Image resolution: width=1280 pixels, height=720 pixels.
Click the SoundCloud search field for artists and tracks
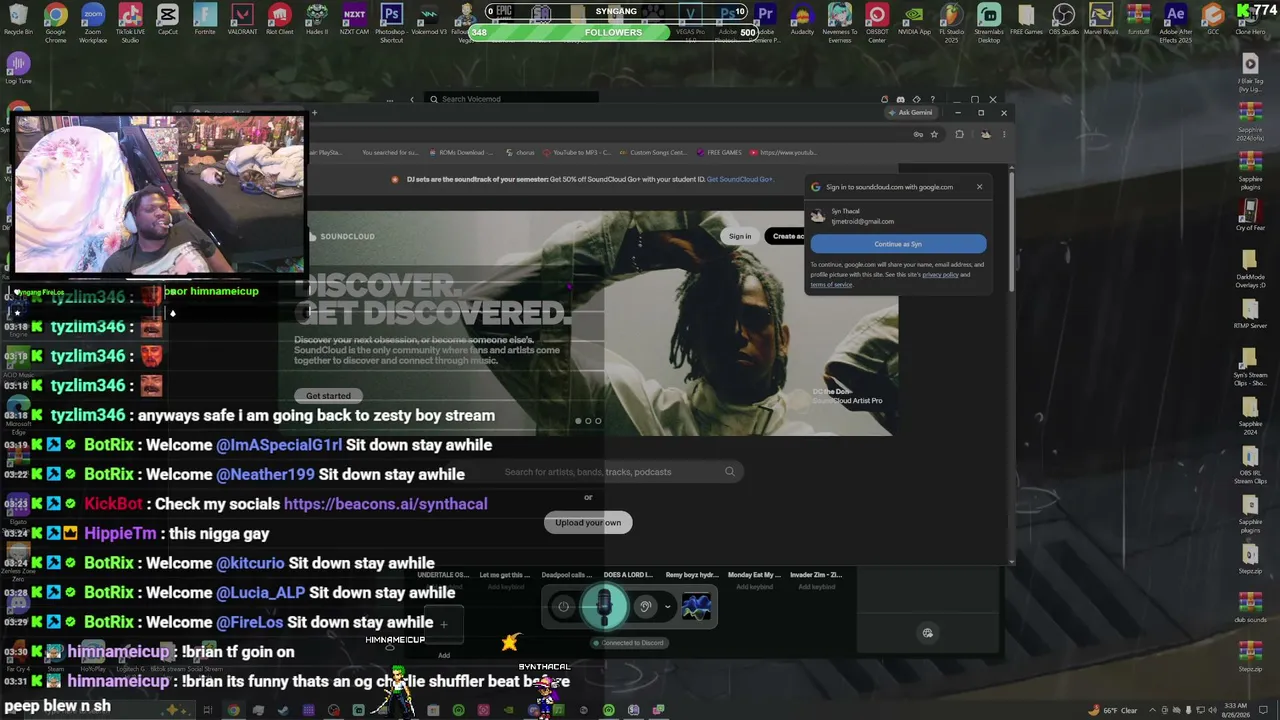tap(620, 472)
